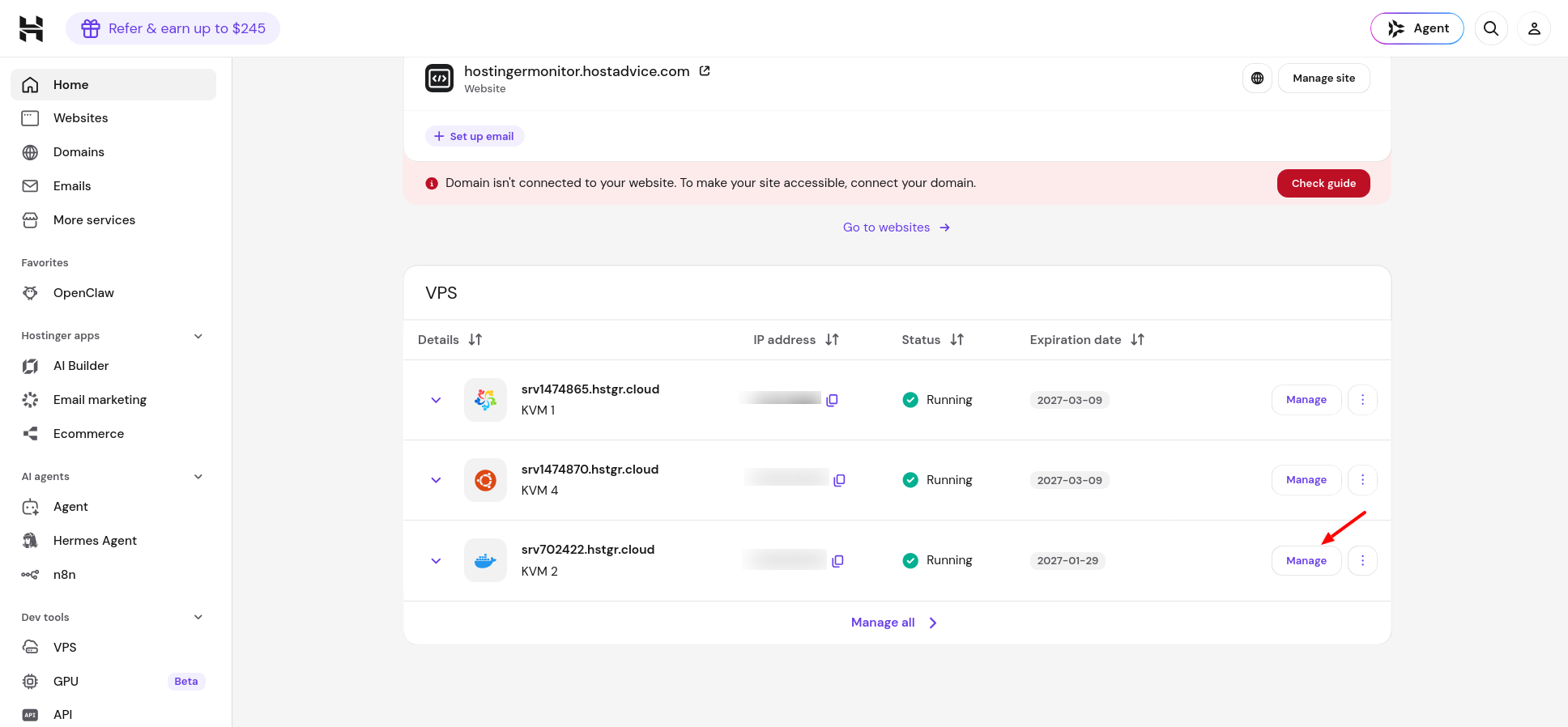Open Domains in sidebar
1568x727 pixels.
click(x=113, y=152)
